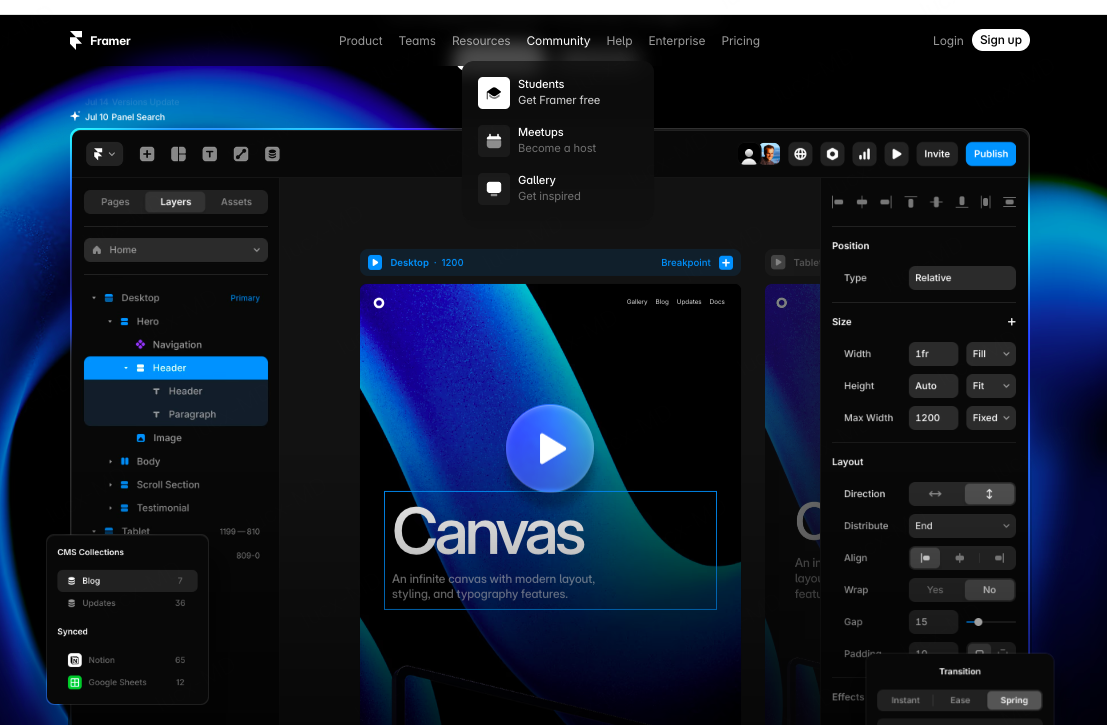The image size is (1107, 725).
Task: Open the Framer menu in the editor toolbar
Action: coord(104,154)
